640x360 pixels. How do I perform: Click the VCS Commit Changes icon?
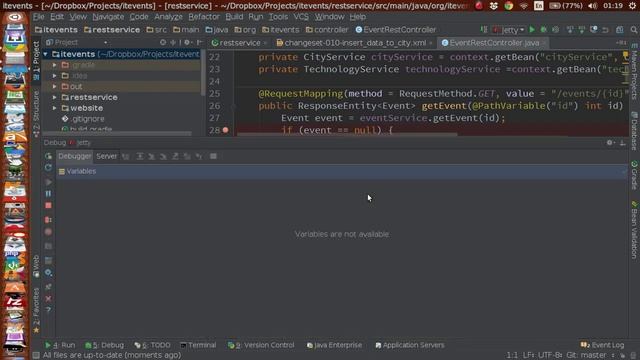point(582,29)
